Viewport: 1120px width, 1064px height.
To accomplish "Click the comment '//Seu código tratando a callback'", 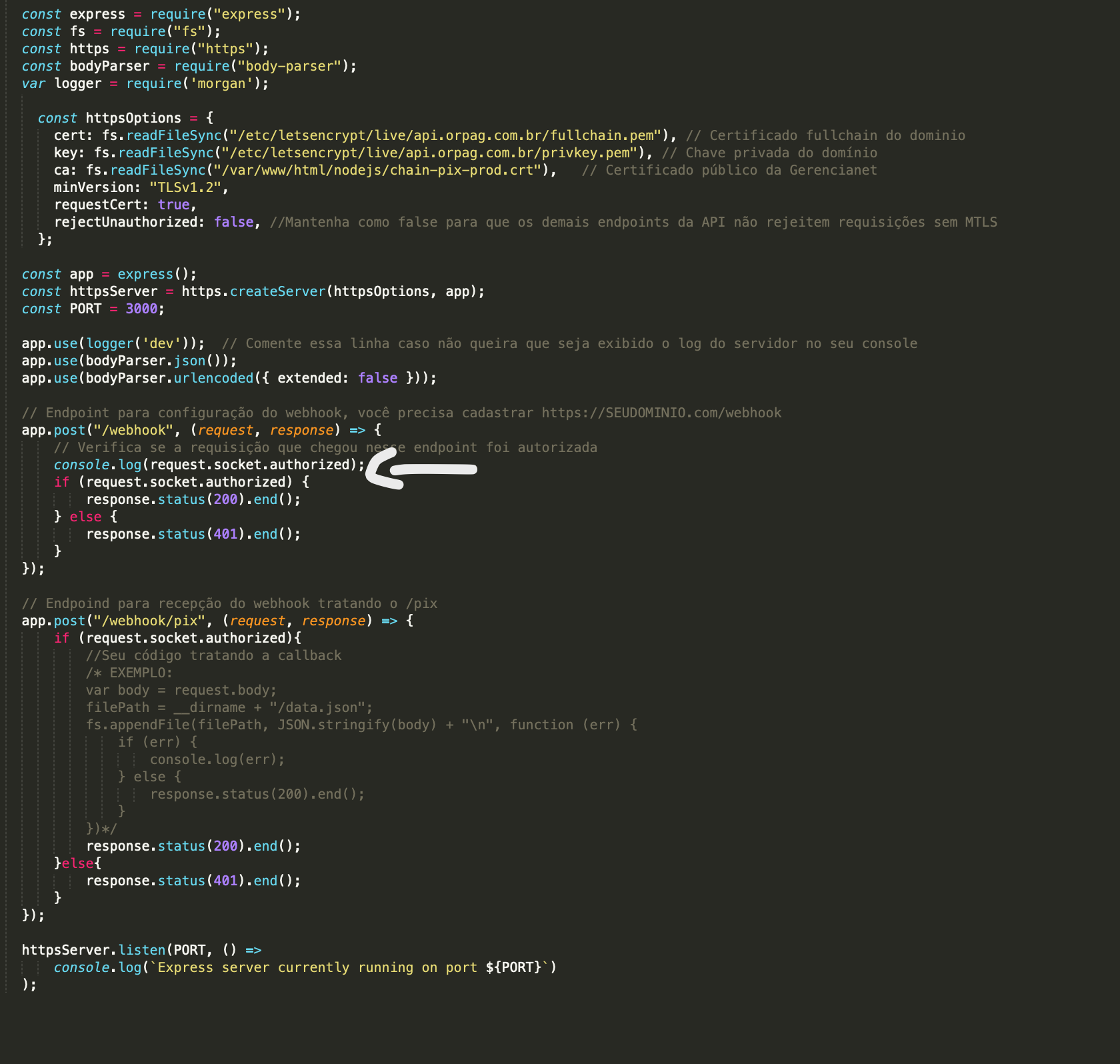I will 213,655.
